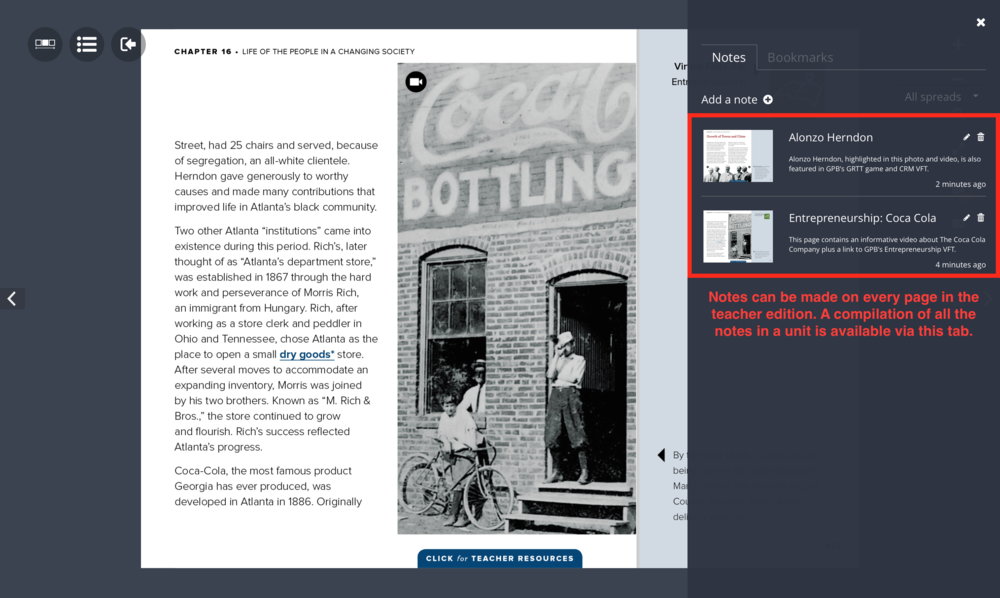Edit the Alonzo Herndon note

point(966,137)
